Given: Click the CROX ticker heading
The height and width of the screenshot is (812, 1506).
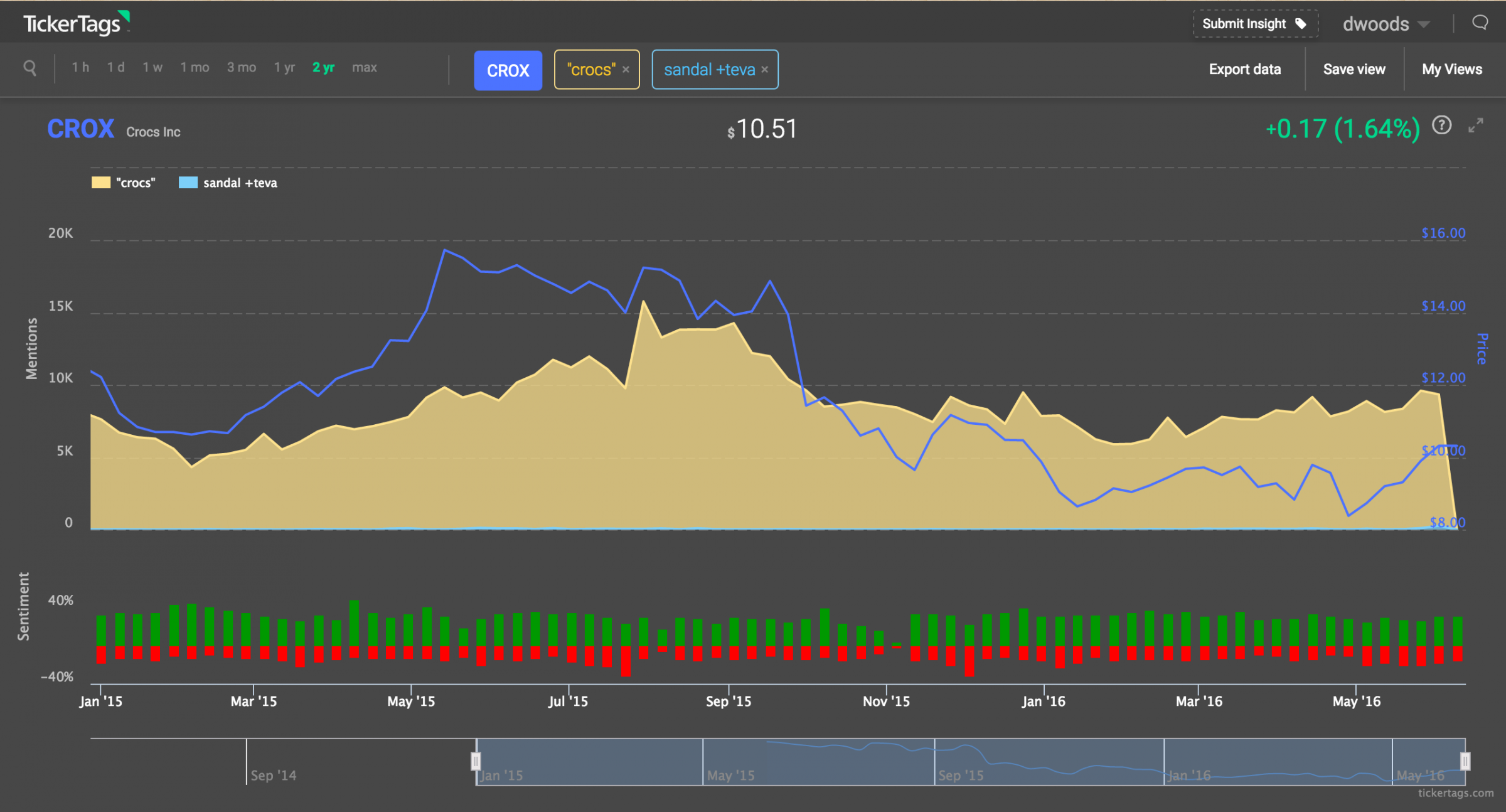Looking at the screenshot, I should coord(81,129).
